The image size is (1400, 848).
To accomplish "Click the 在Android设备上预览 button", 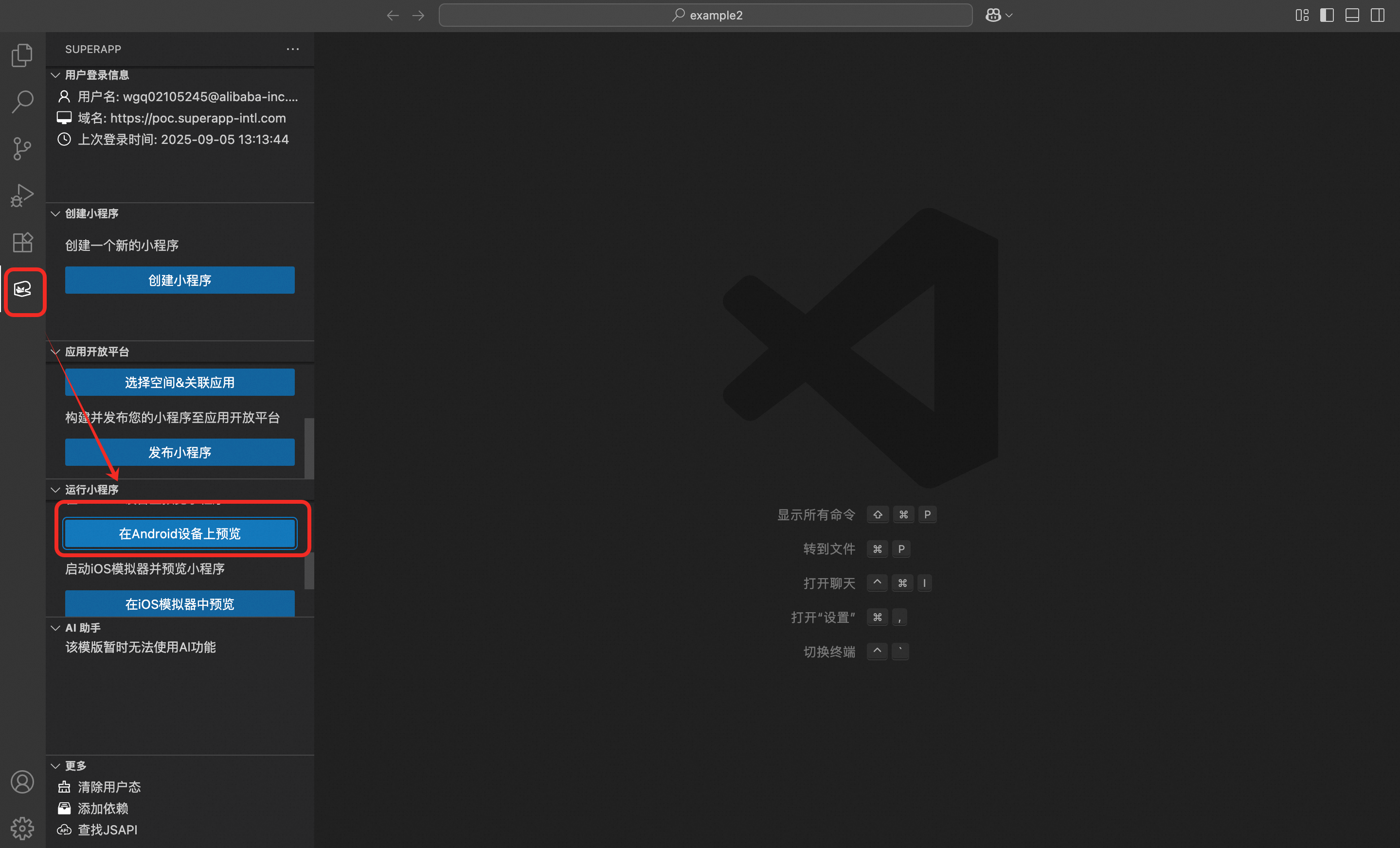I will coord(179,533).
